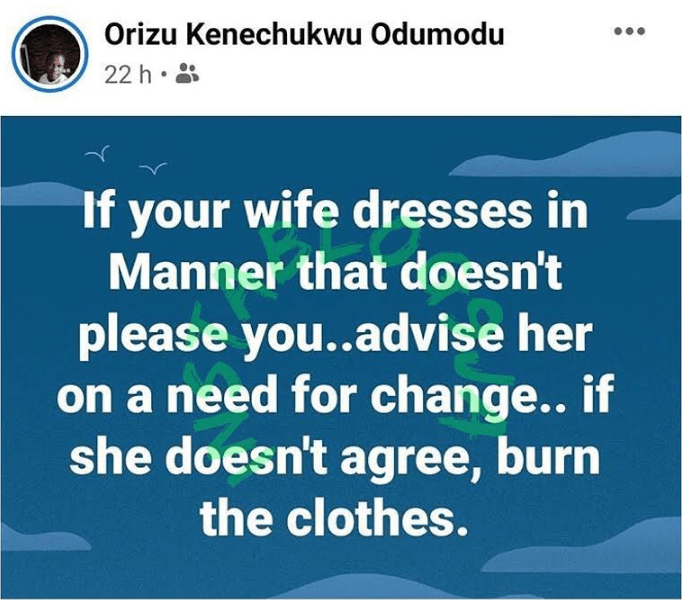Click the line 'on a need for change.. if'

tap(335, 396)
